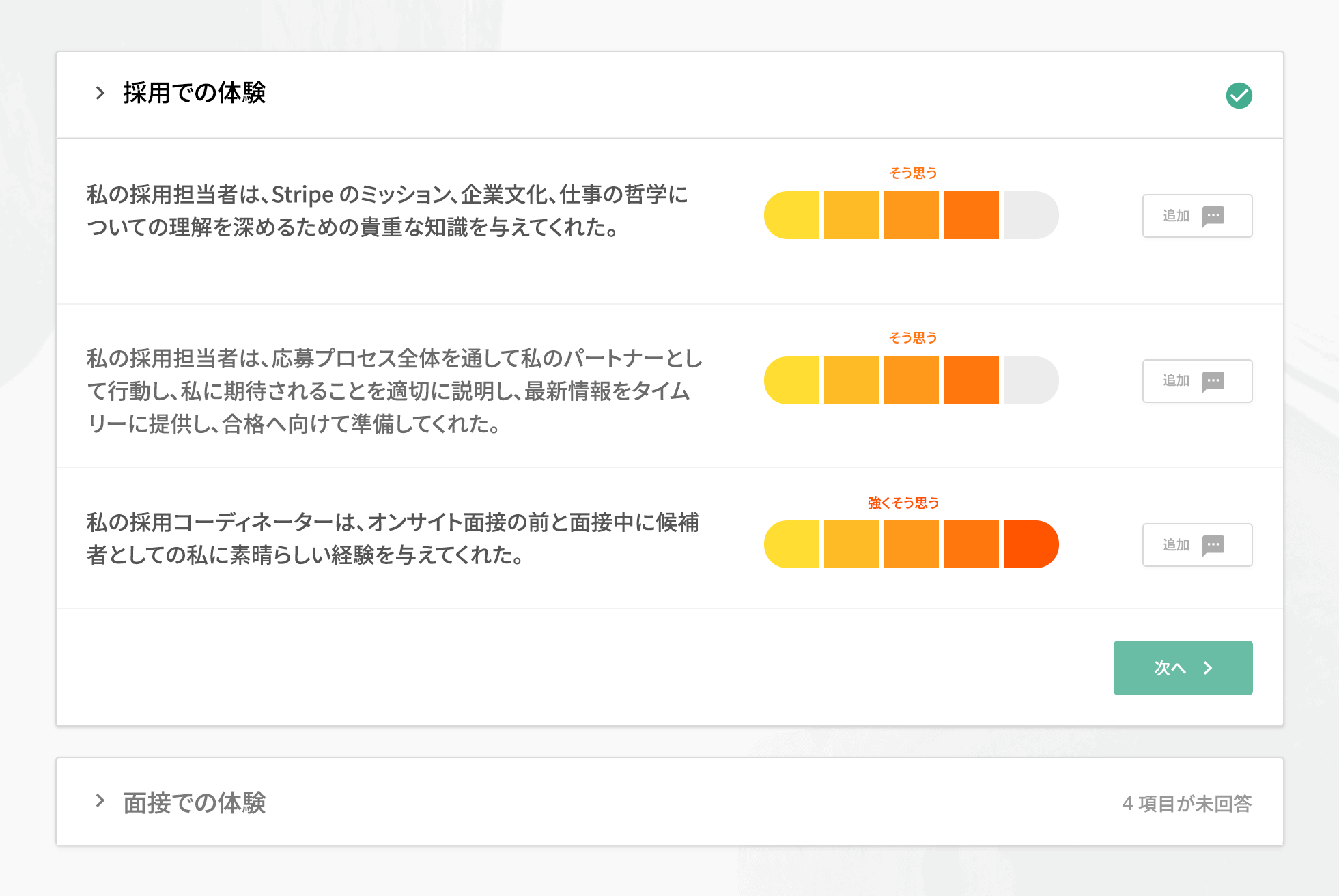Click the green completed checkmark icon

[x=1239, y=96]
